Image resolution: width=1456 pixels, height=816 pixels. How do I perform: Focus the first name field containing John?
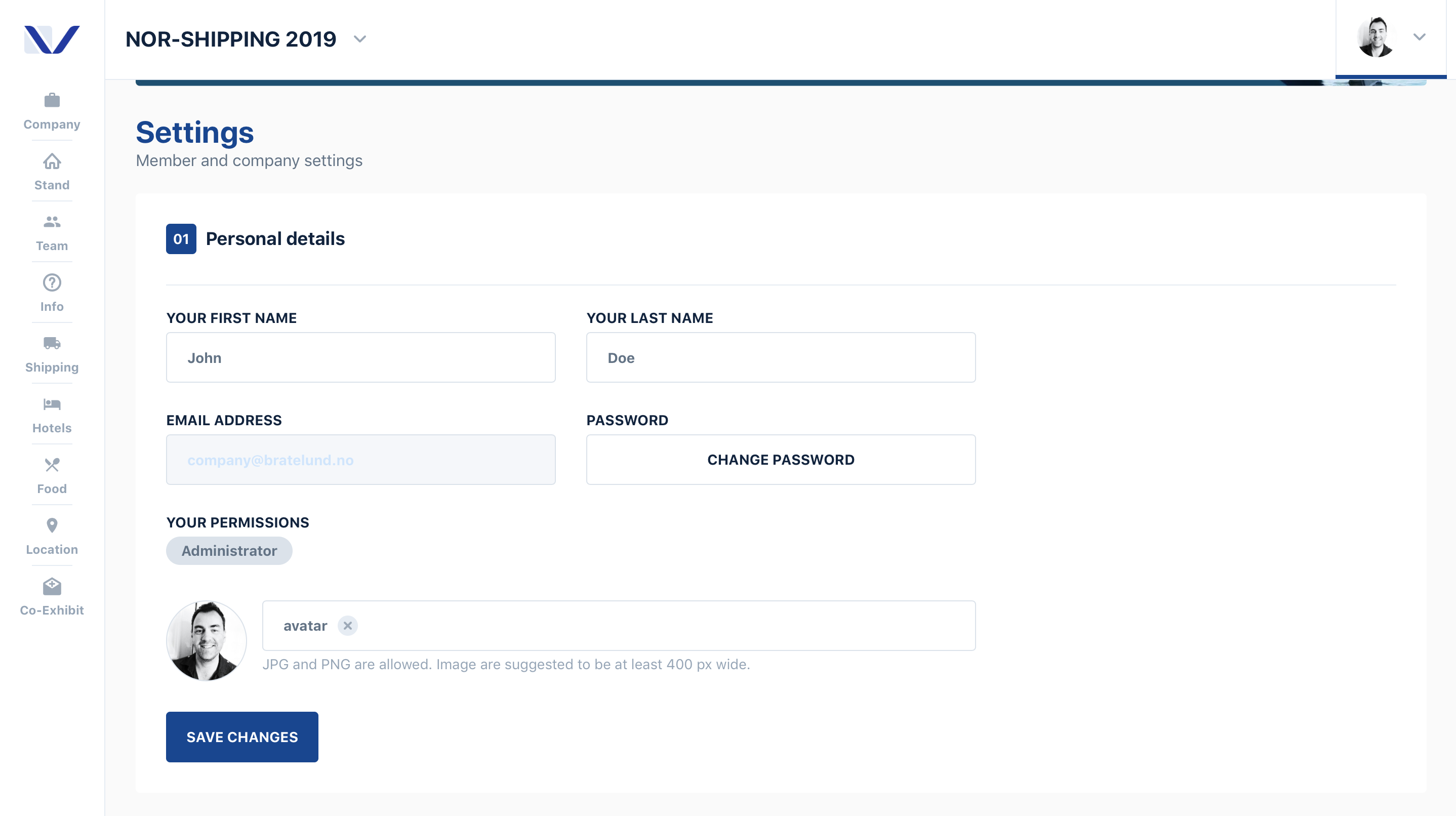[360, 358]
